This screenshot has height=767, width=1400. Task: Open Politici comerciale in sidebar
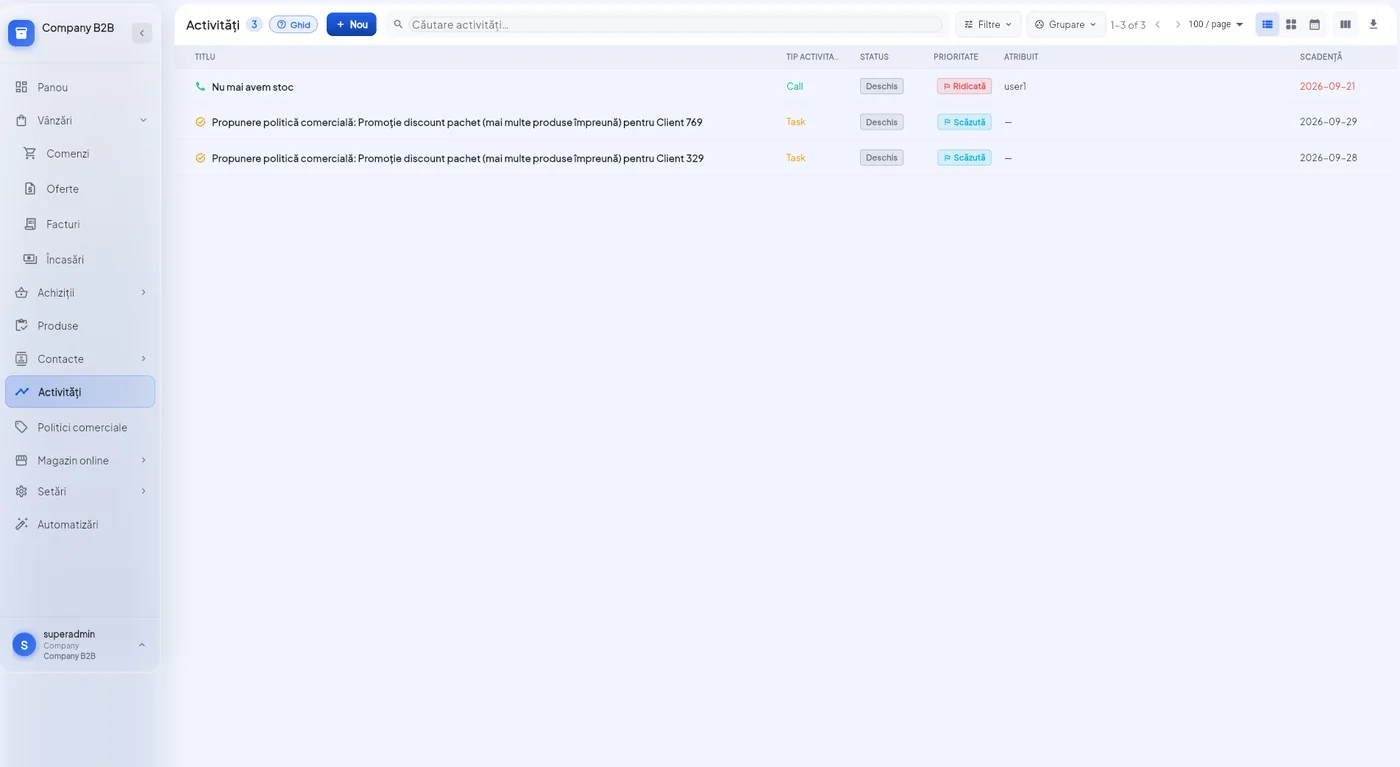(x=80, y=427)
